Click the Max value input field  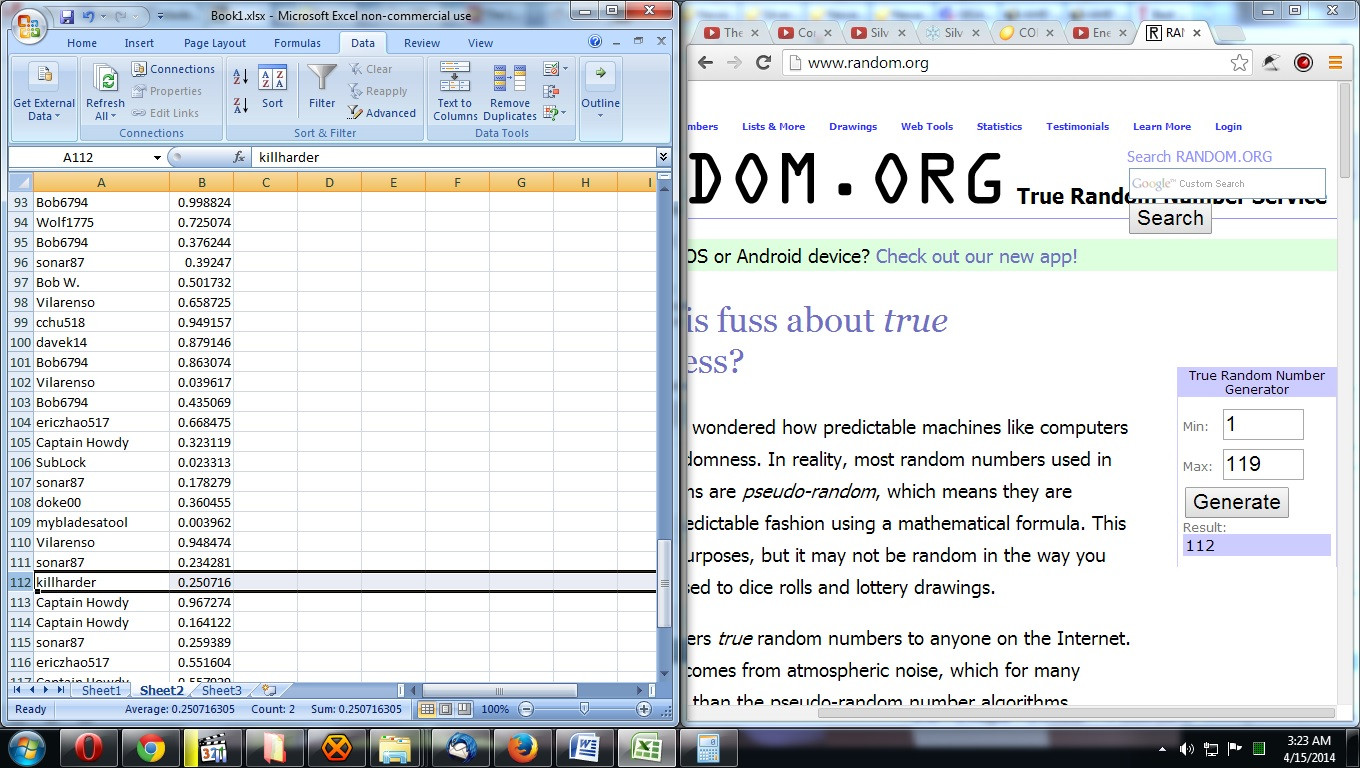coord(1262,464)
